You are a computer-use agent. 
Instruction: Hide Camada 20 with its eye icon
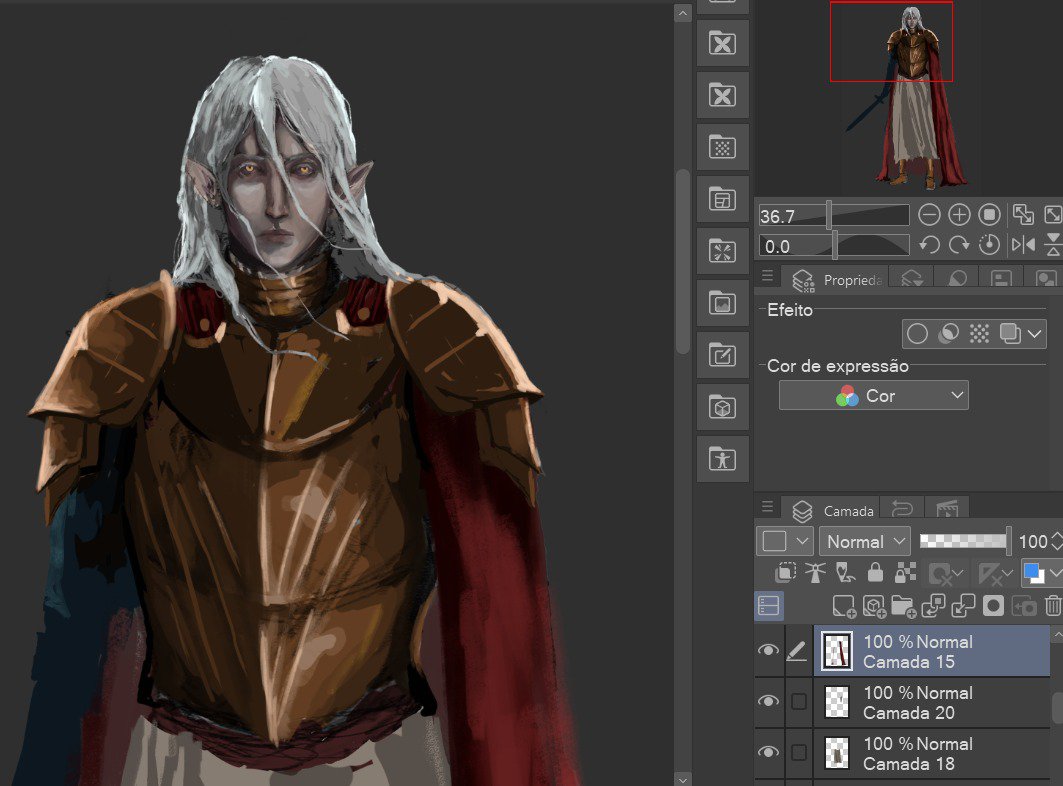(x=768, y=701)
